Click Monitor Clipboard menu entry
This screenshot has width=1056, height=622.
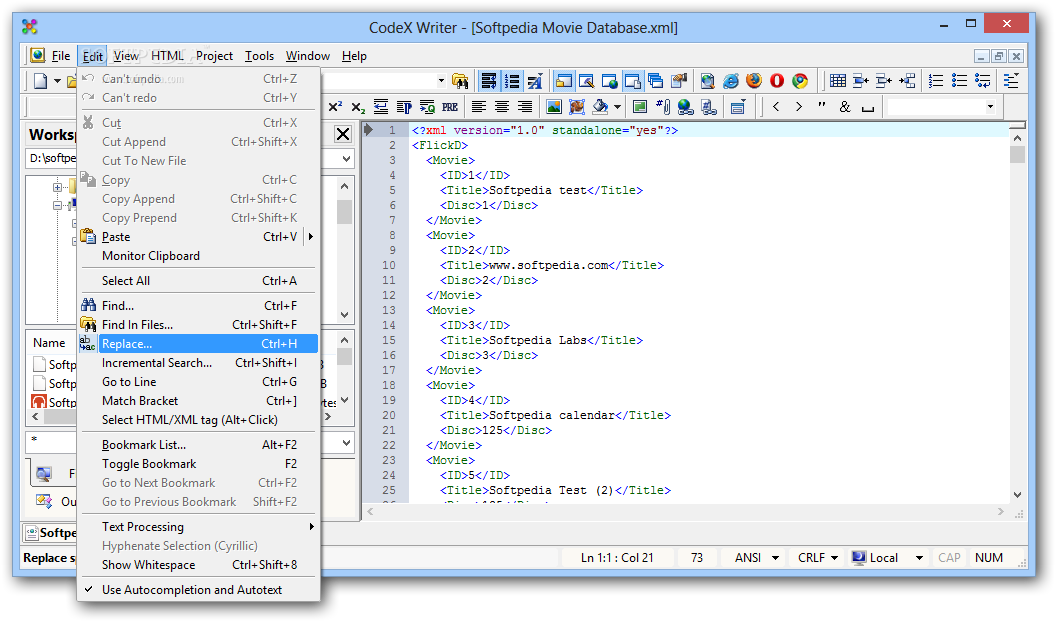point(200,256)
